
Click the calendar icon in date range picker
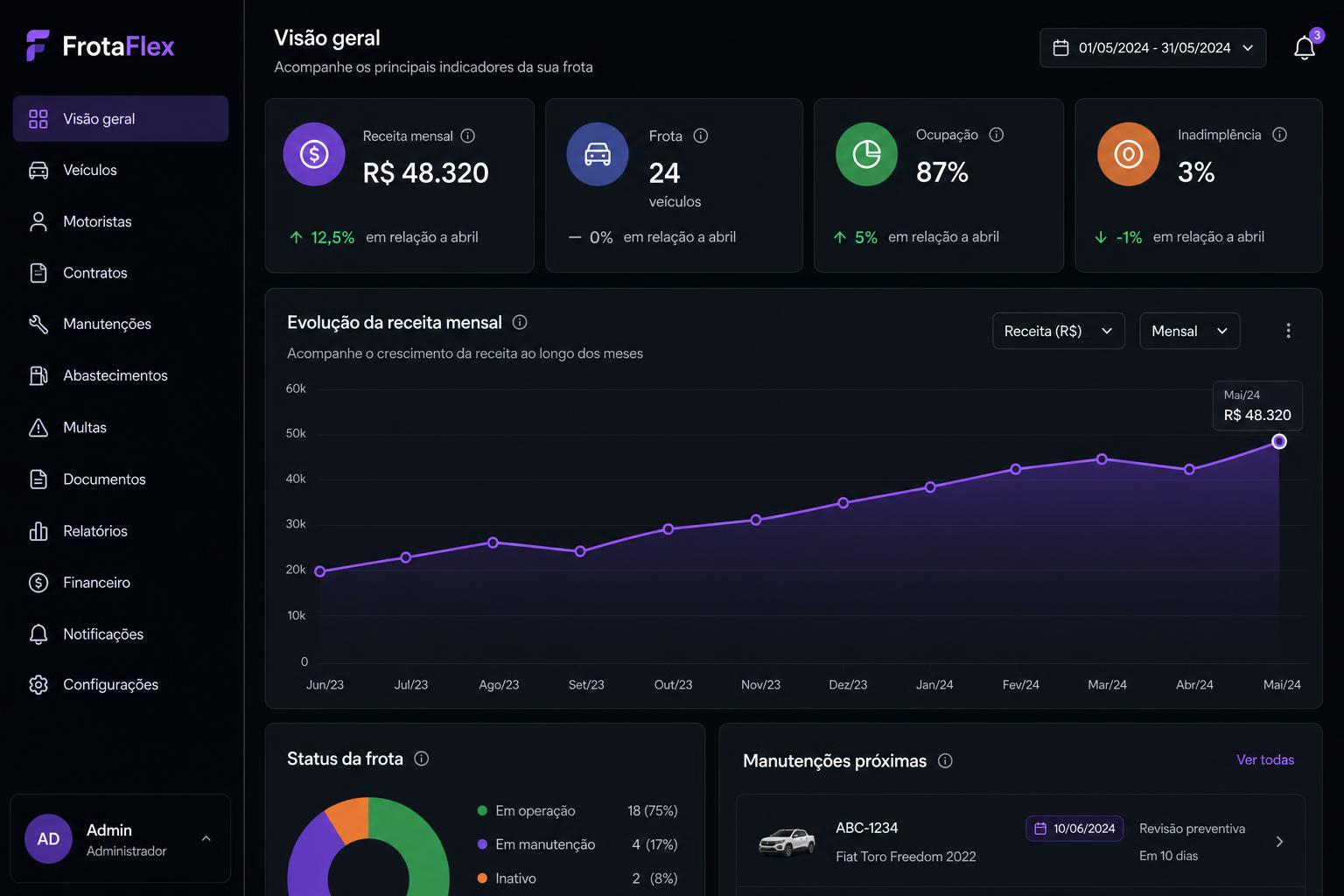point(1060,48)
